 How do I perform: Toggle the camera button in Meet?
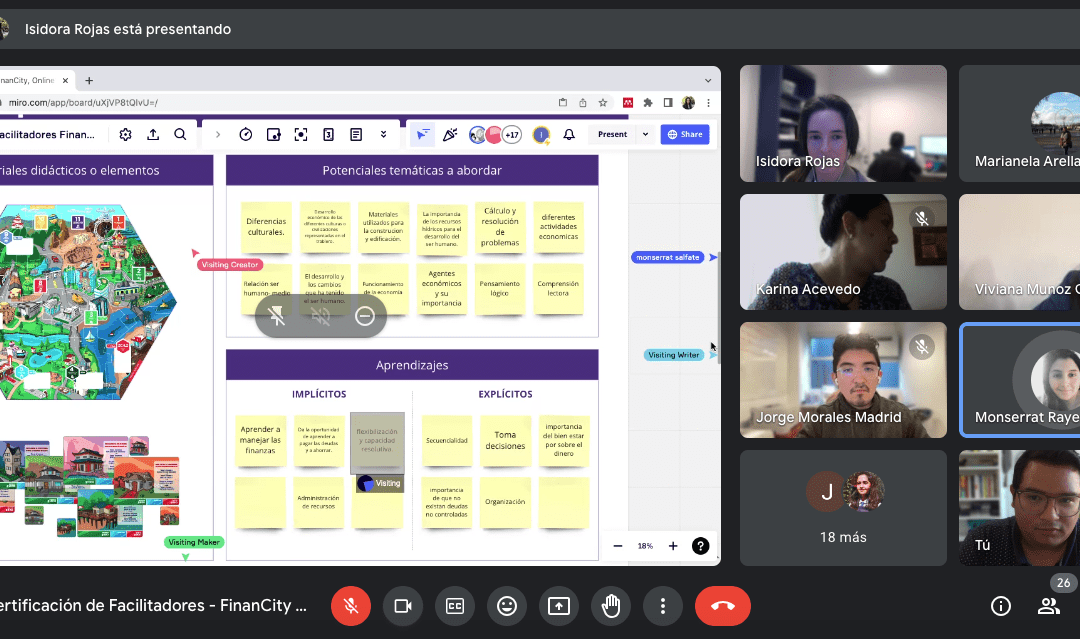[x=403, y=606]
